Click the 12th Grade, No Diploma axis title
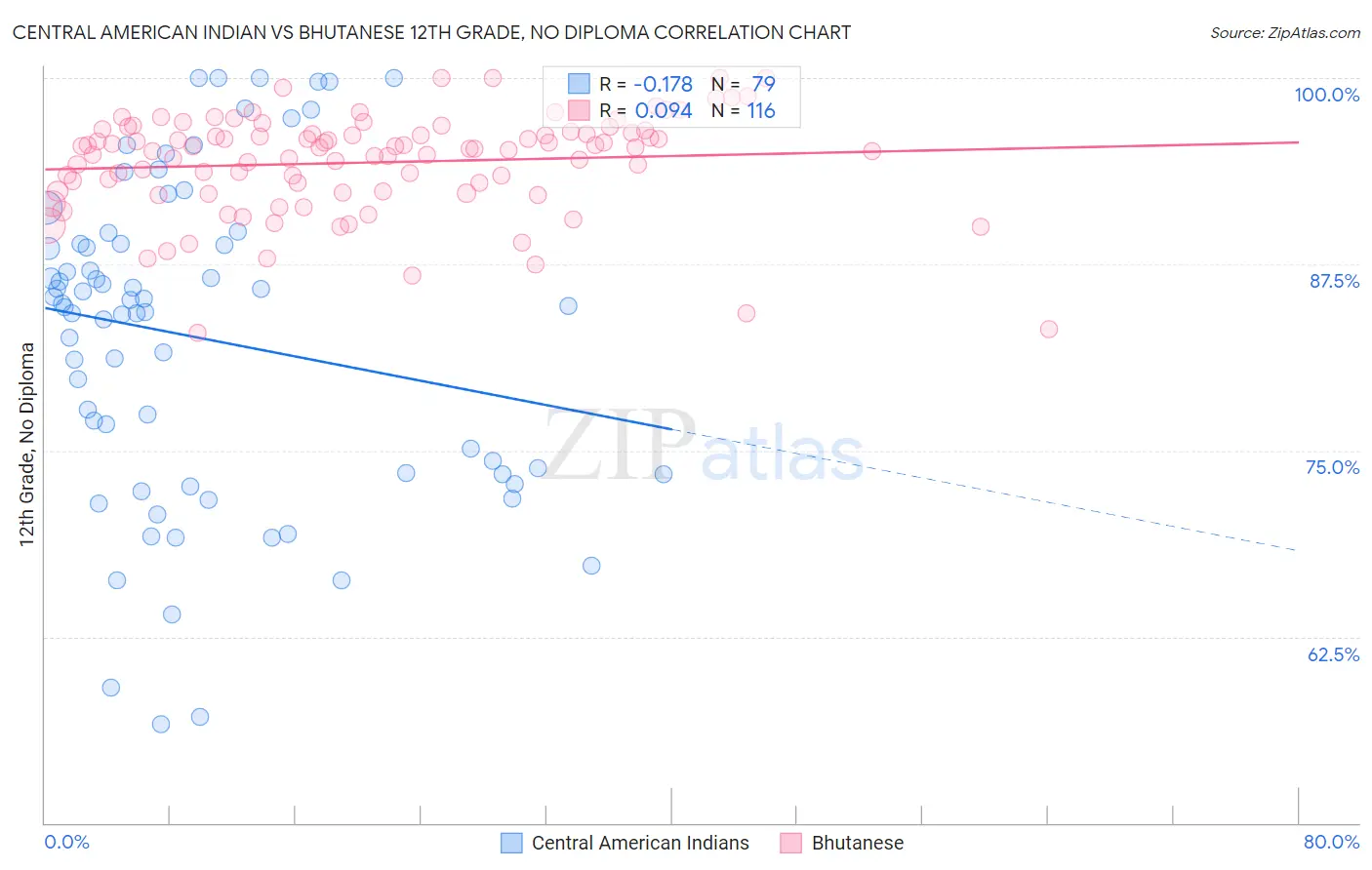 pos(27,444)
